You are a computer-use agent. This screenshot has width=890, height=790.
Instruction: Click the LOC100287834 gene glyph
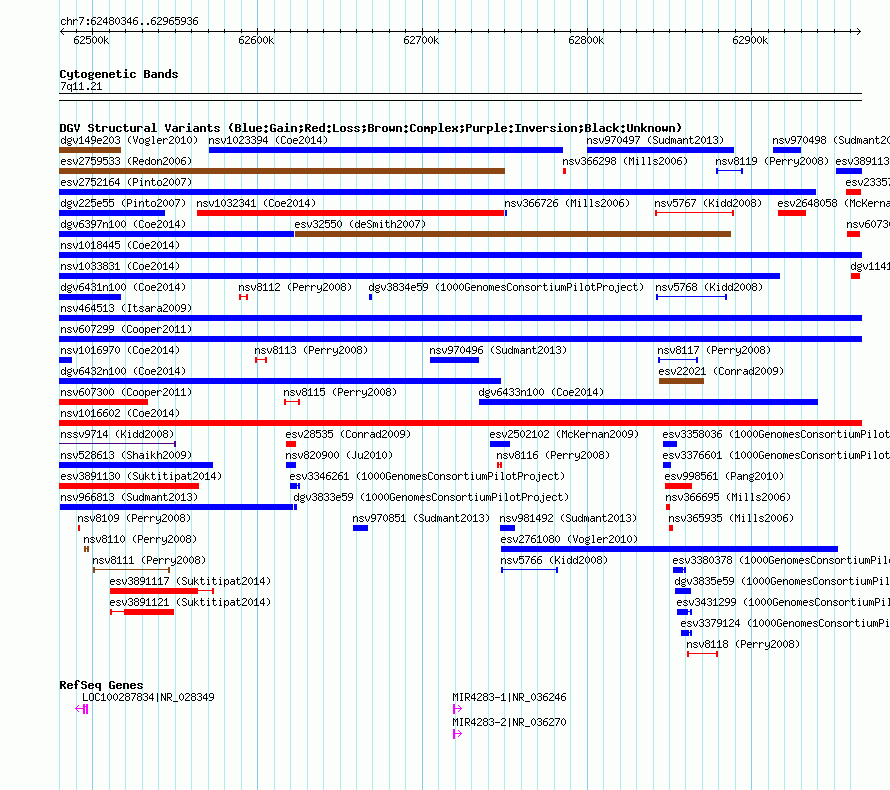[82, 709]
